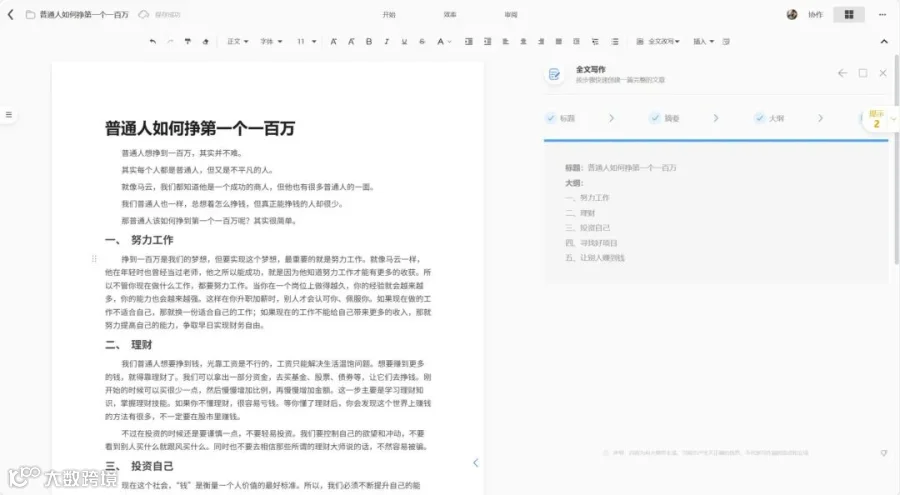The image size is (900, 495).
Task: Open the 字体 font family dropdown
Action: coord(271,41)
